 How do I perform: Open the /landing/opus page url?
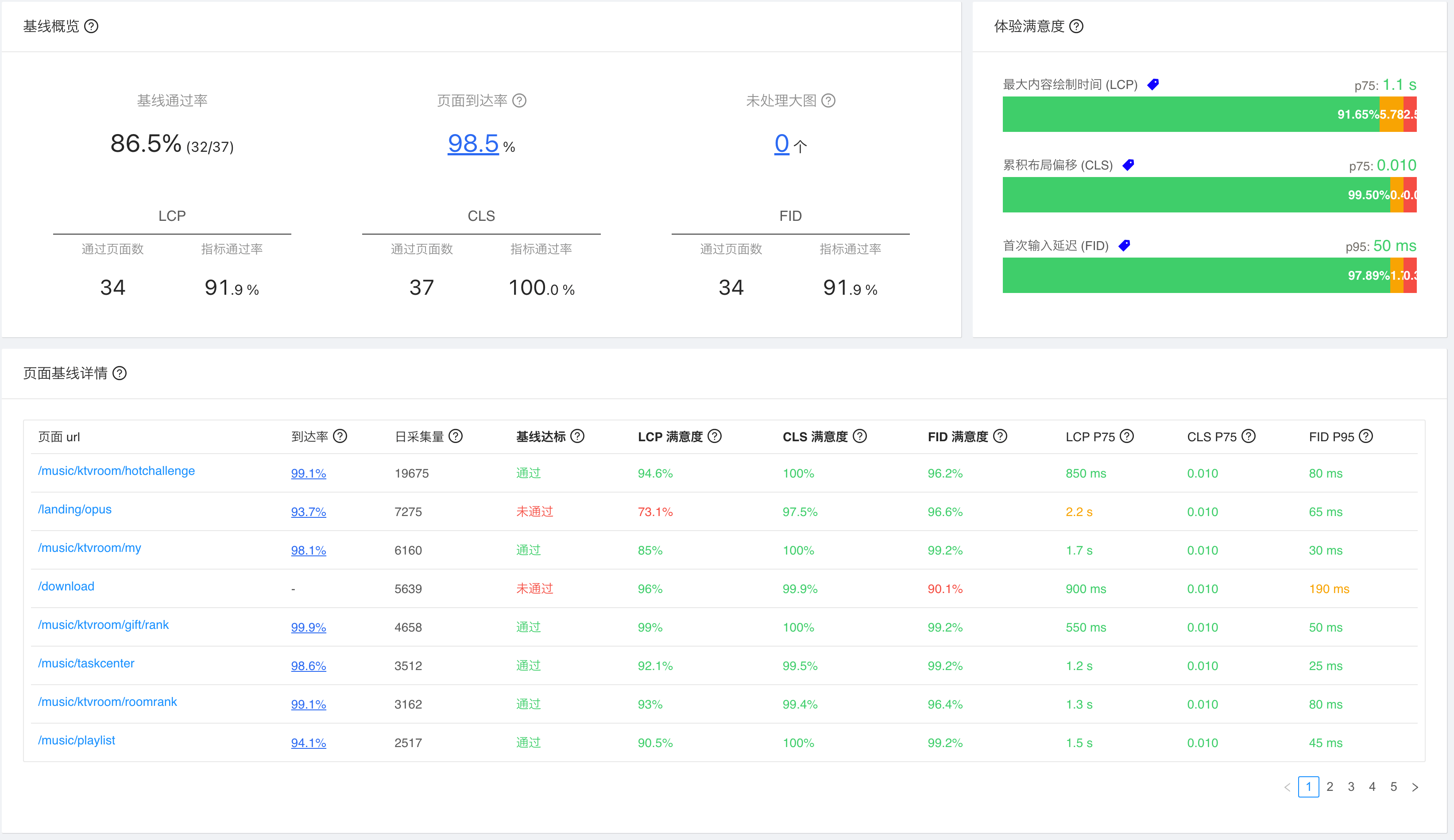tap(74, 509)
